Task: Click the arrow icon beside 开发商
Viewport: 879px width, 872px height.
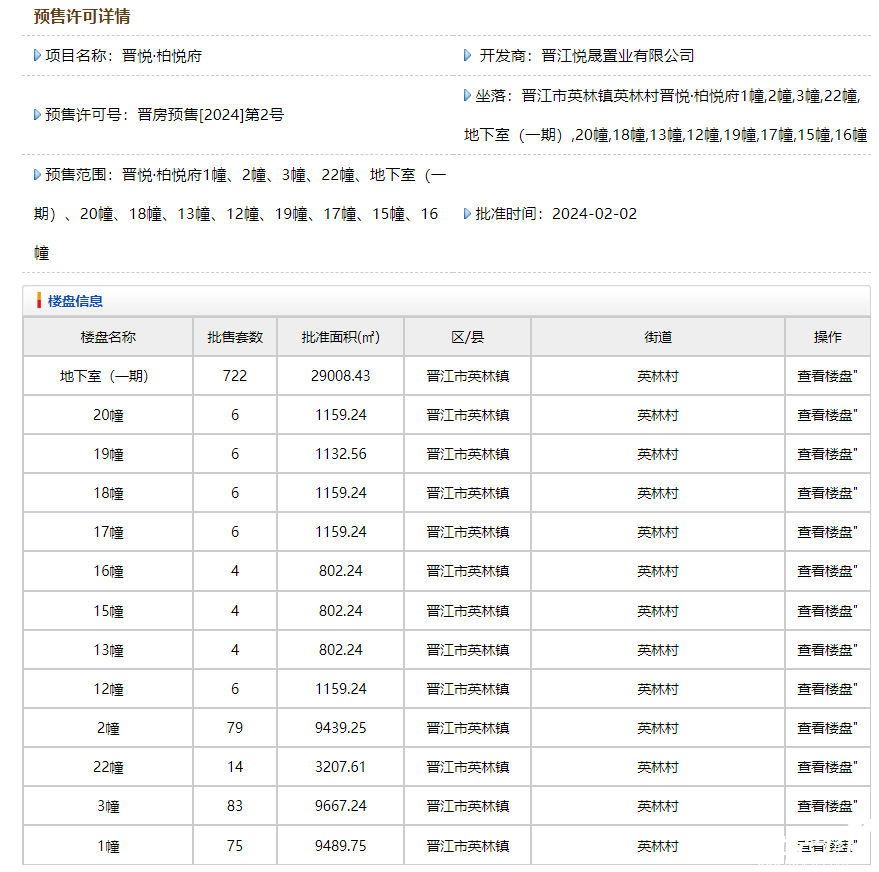Action: 468,56
